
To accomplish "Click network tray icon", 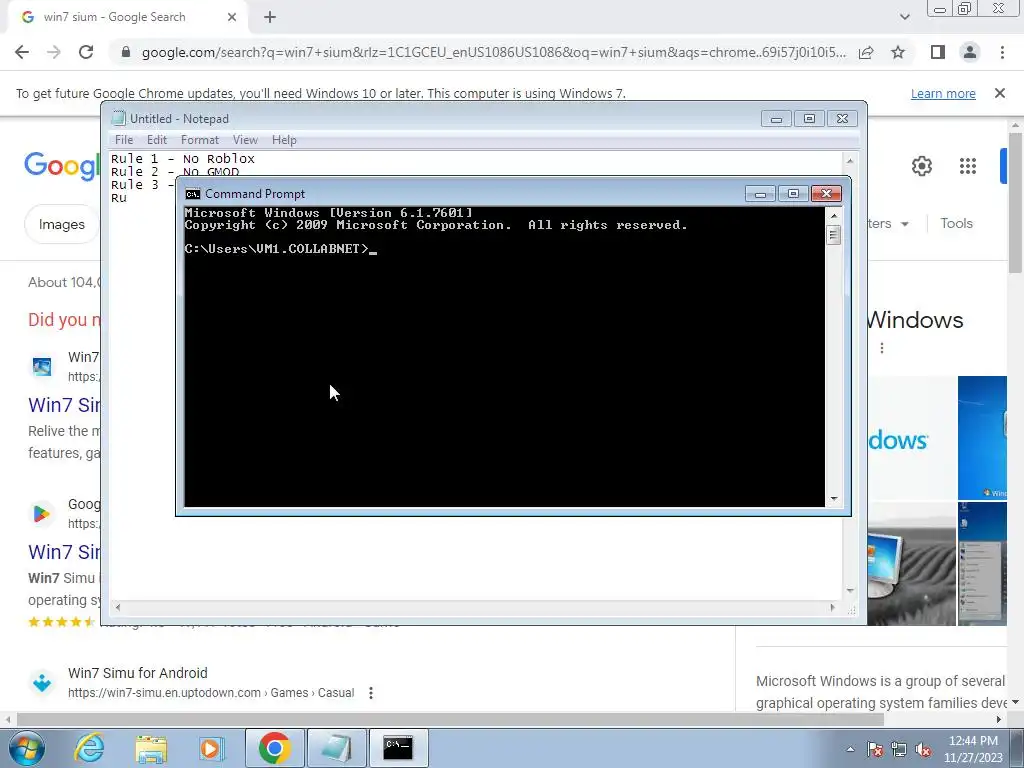I will click(x=899, y=750).
